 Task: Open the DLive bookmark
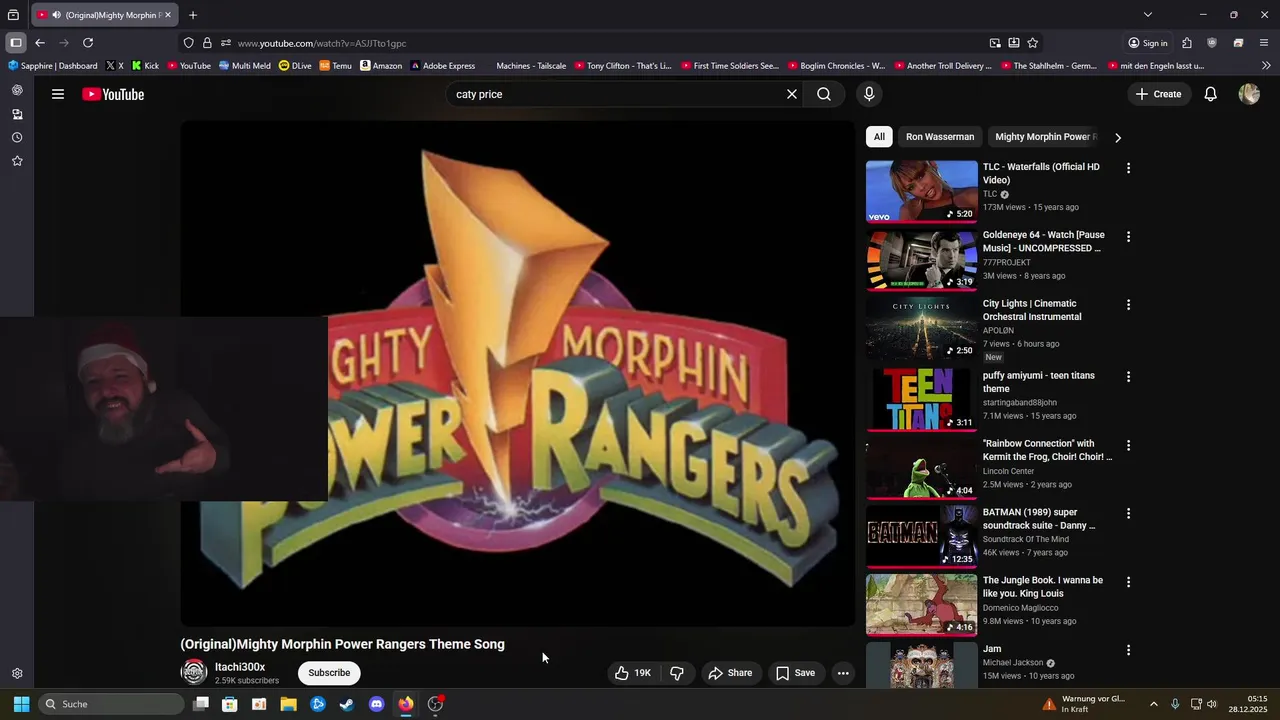[295, 66]
